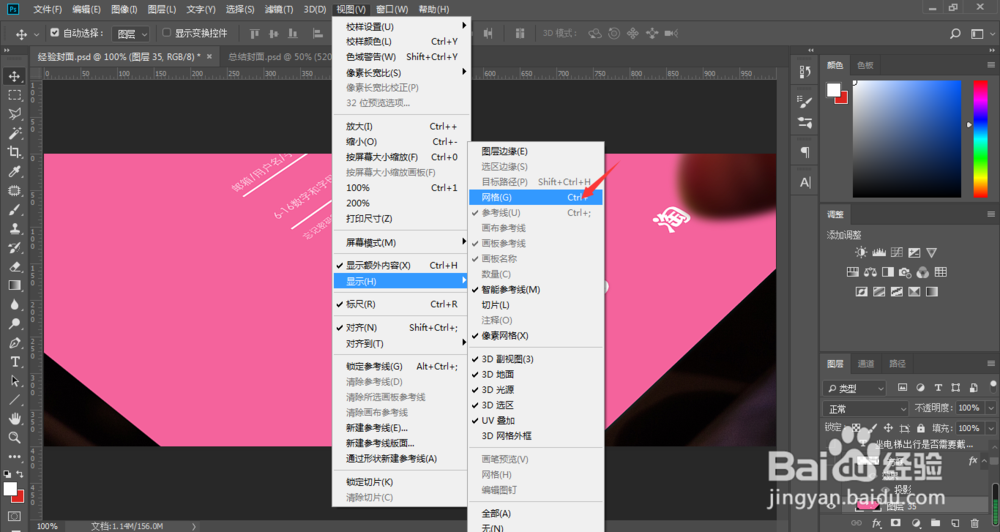
Task: Select the Crop tool
Action: [14, 152]
